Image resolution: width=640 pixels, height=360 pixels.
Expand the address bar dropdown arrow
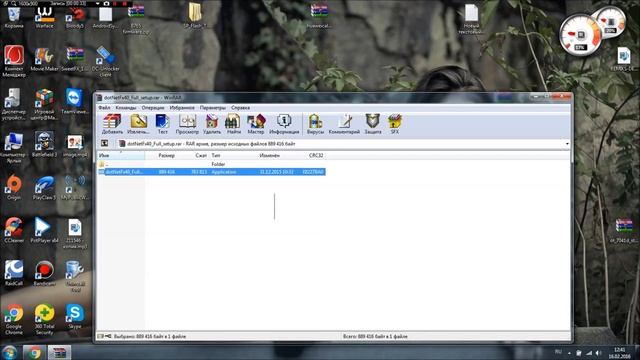pos(567,144)
